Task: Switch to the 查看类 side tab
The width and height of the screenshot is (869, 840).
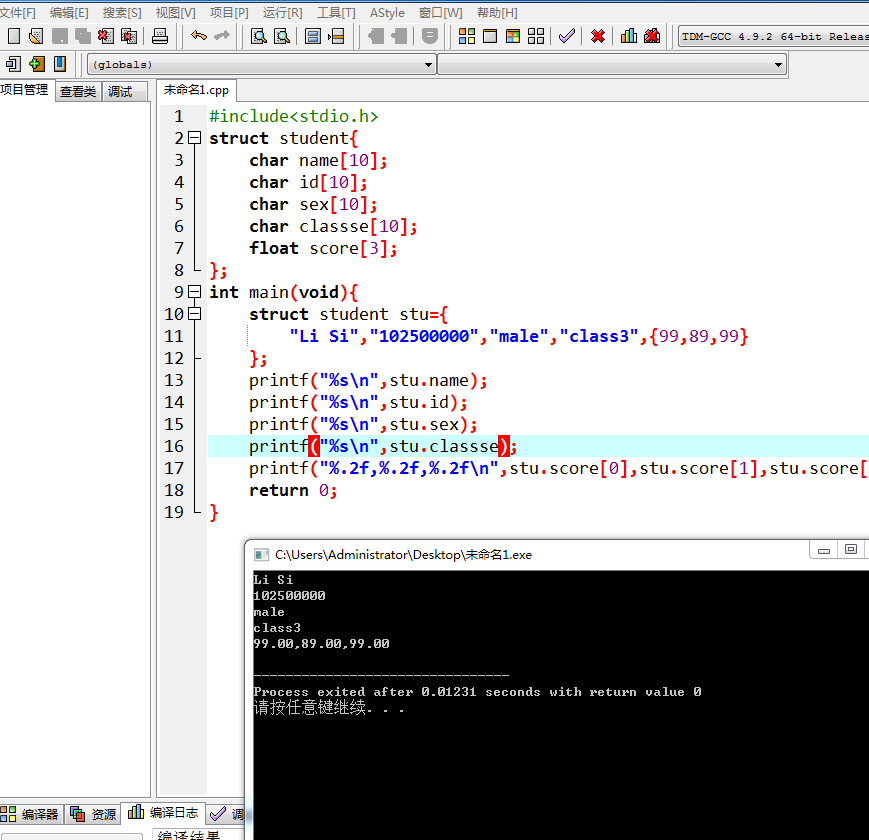Action: [78, 91]
